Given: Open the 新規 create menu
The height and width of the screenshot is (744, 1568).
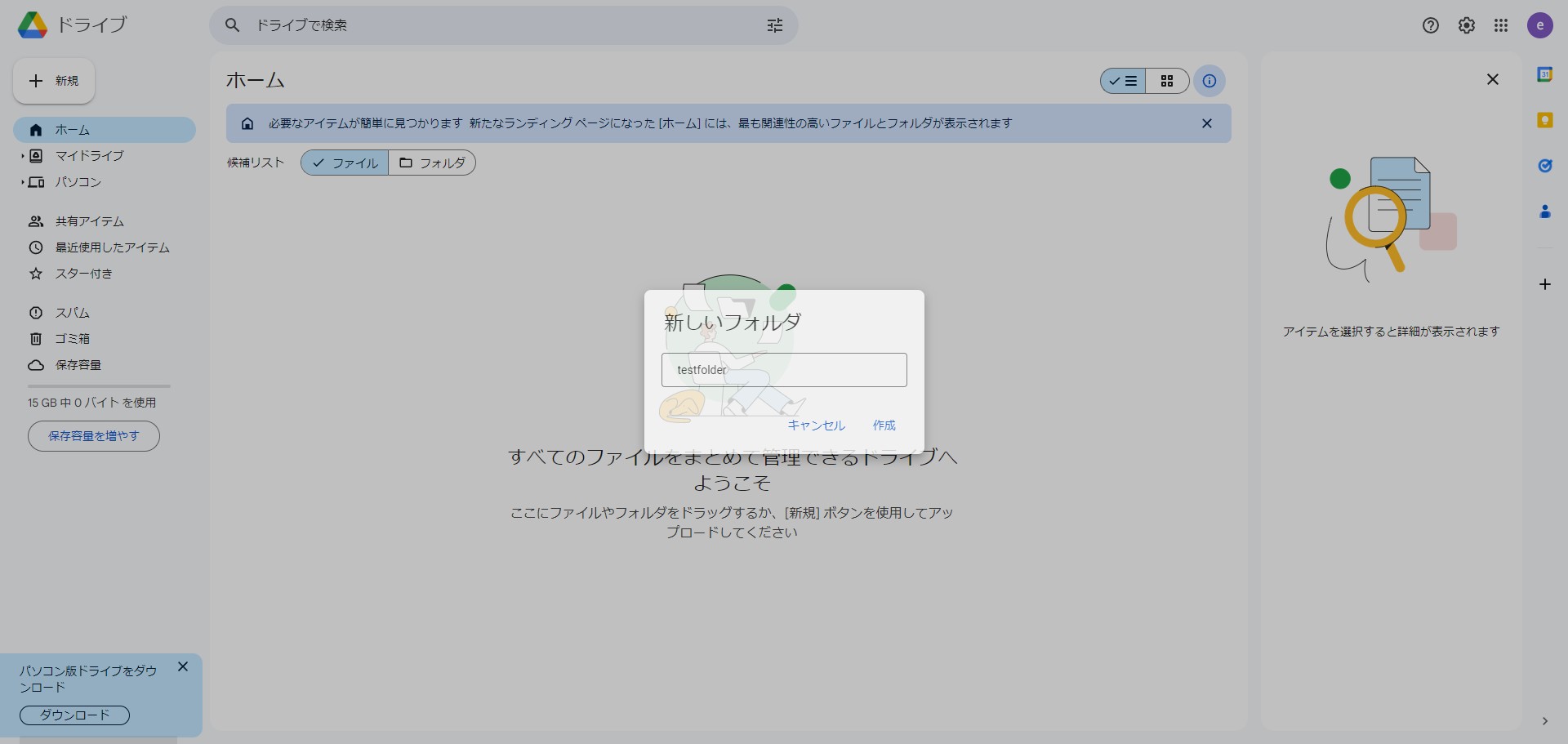Looking at the screenshot, I should (x=54, y=81).
